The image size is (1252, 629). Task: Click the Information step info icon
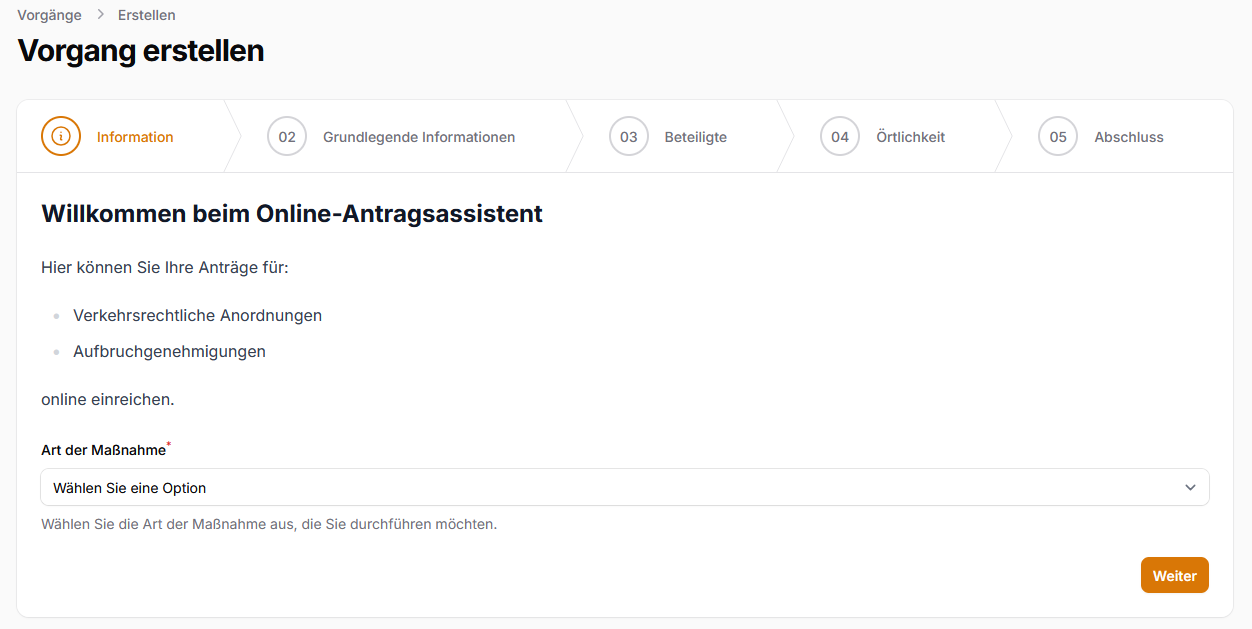(61, 136)
